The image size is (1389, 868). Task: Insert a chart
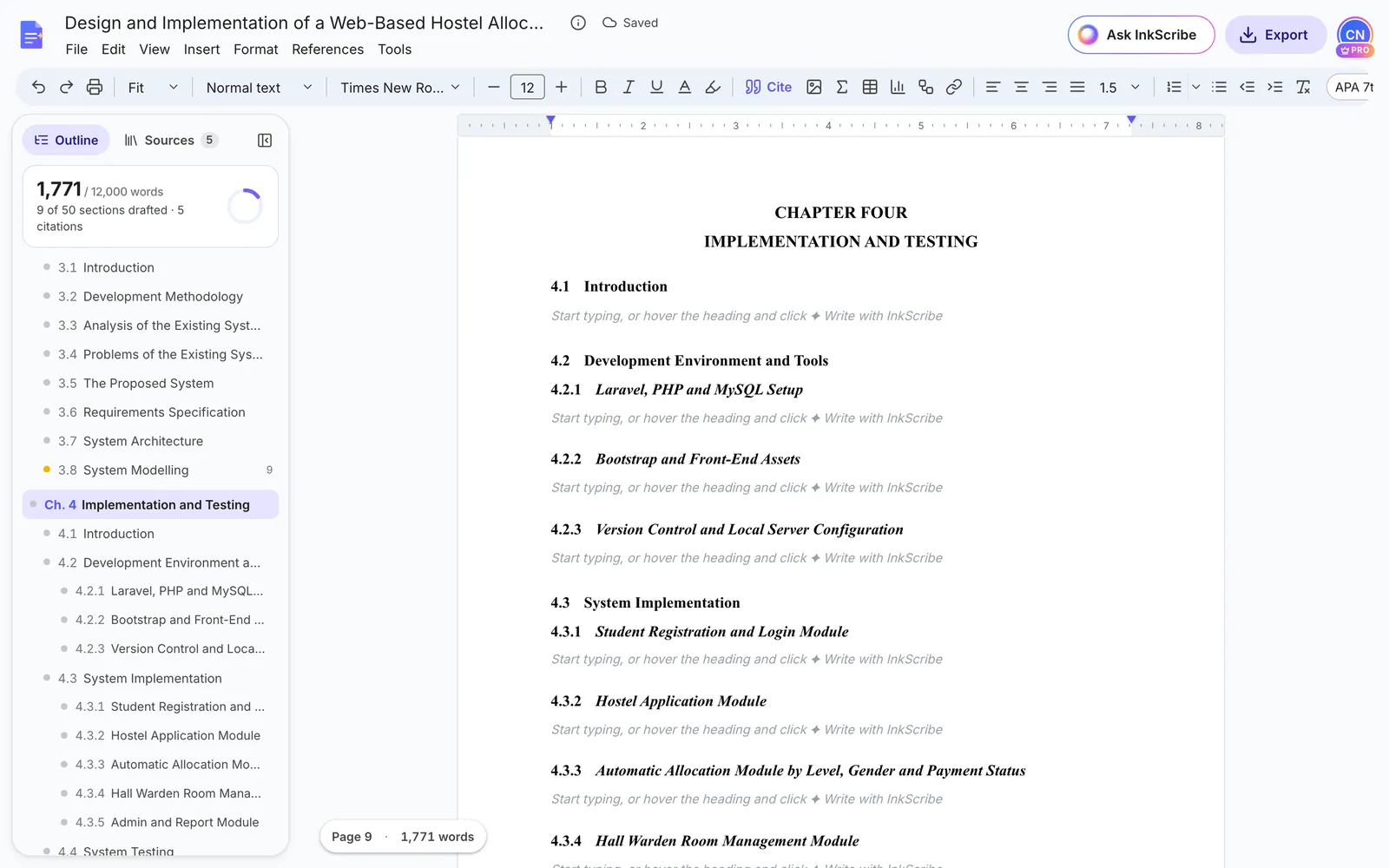(x=898, y=87)
